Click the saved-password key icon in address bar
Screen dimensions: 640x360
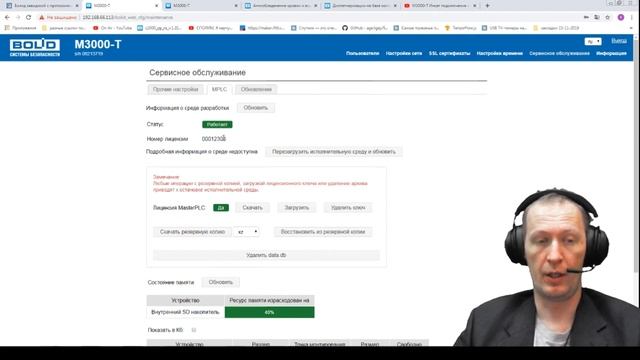(x=586, y=18)
